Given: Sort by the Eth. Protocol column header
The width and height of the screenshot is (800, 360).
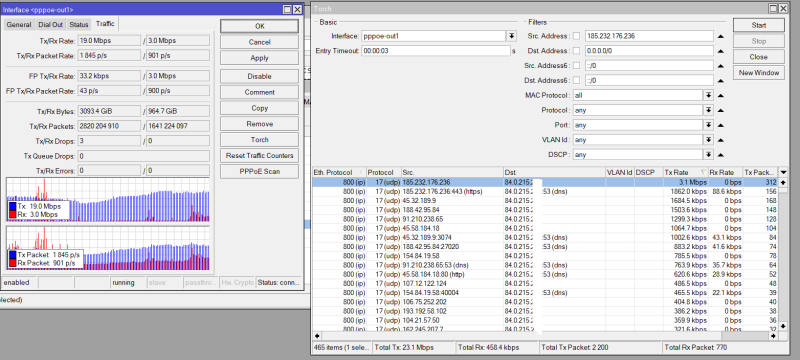Looking at the screenshot, I should tap(339, 172).
